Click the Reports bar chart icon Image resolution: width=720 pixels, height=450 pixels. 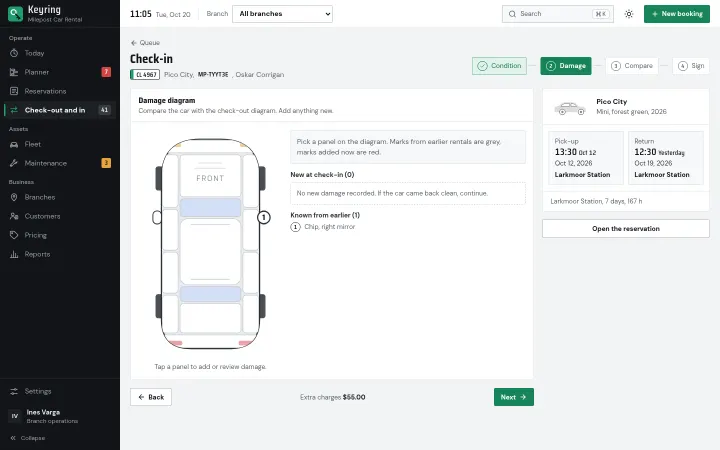point(14,254)
